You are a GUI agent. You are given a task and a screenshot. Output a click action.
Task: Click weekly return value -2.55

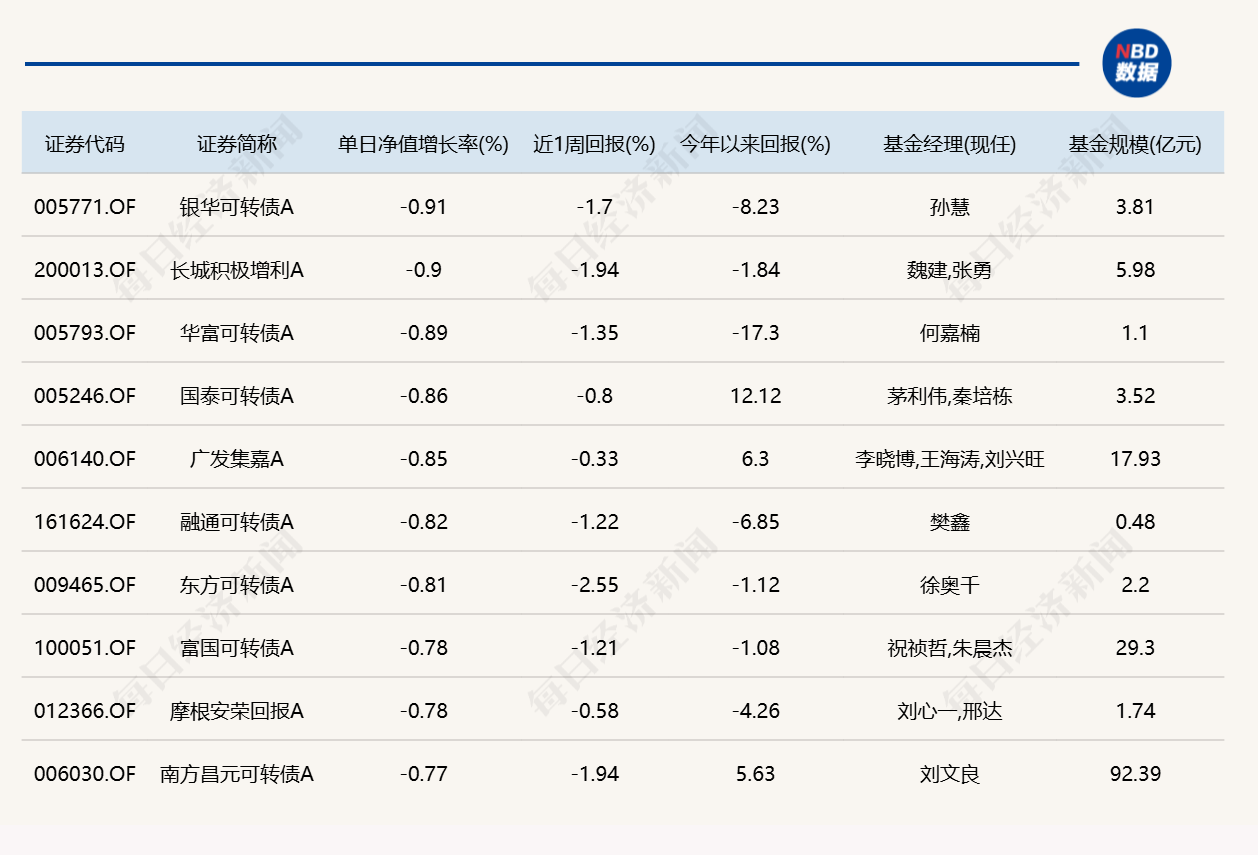594,585
